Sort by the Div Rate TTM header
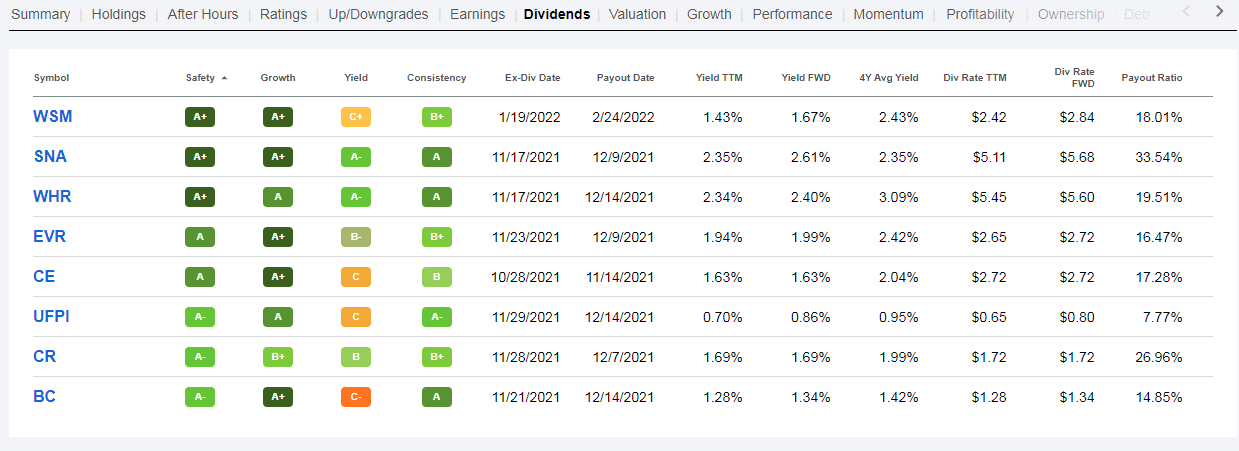Screen dimensions: 1239x451 (x=975, y=78)
